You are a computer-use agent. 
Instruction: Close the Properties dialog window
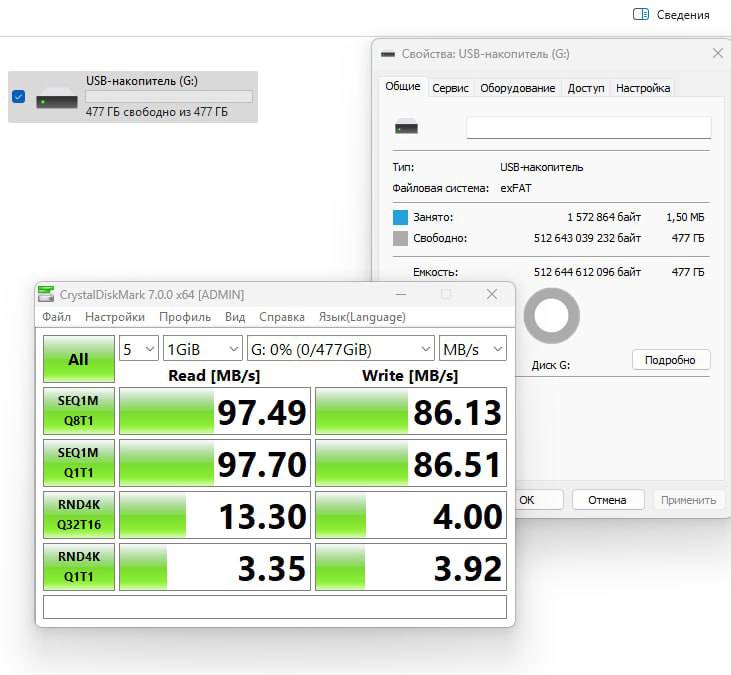[718, 54]
